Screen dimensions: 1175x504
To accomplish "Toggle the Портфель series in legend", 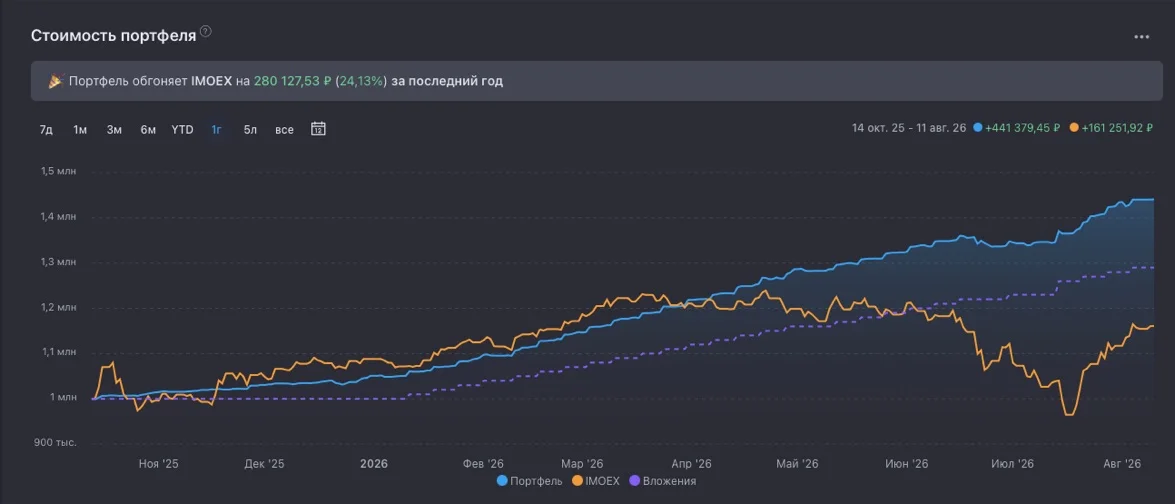I will pos(530,482).
